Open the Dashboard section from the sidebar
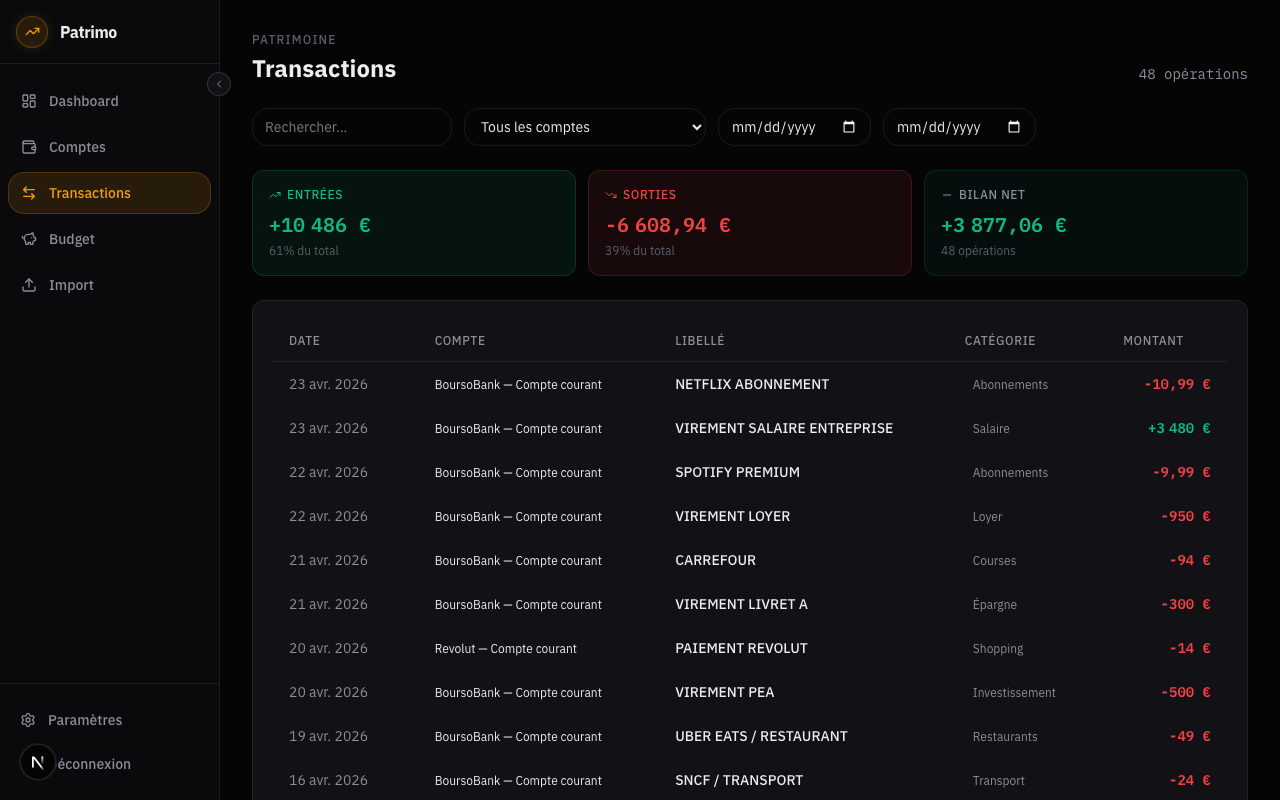 (x=83, y=100)
